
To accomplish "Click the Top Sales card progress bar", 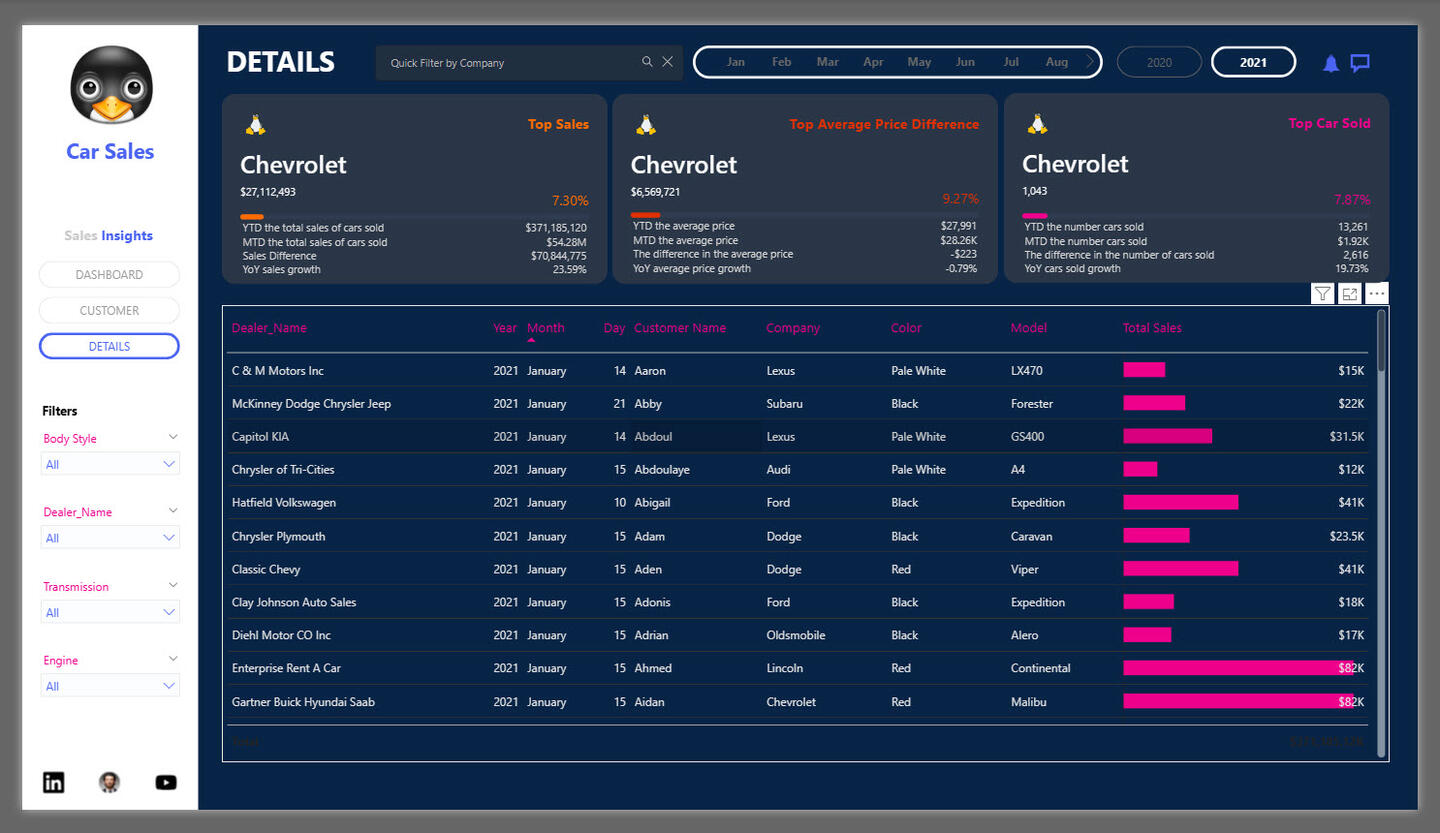I will (x=414, y=216).
